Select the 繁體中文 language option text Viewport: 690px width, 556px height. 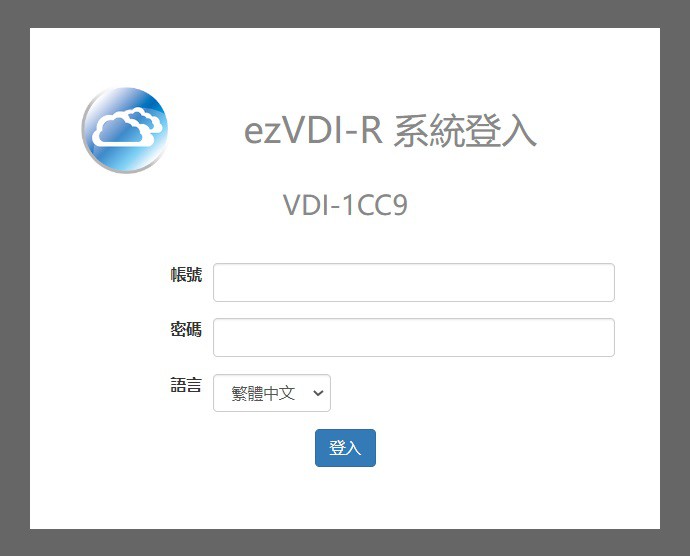point(263,393)
